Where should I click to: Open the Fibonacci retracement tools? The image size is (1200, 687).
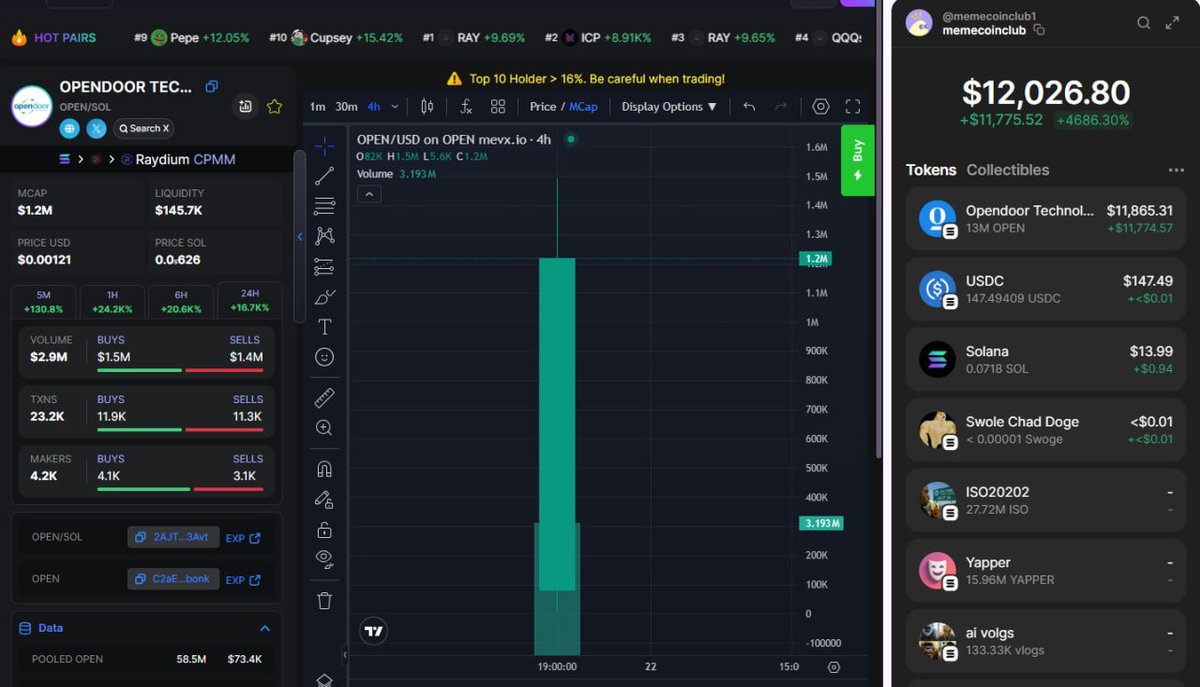coord(324,206)
